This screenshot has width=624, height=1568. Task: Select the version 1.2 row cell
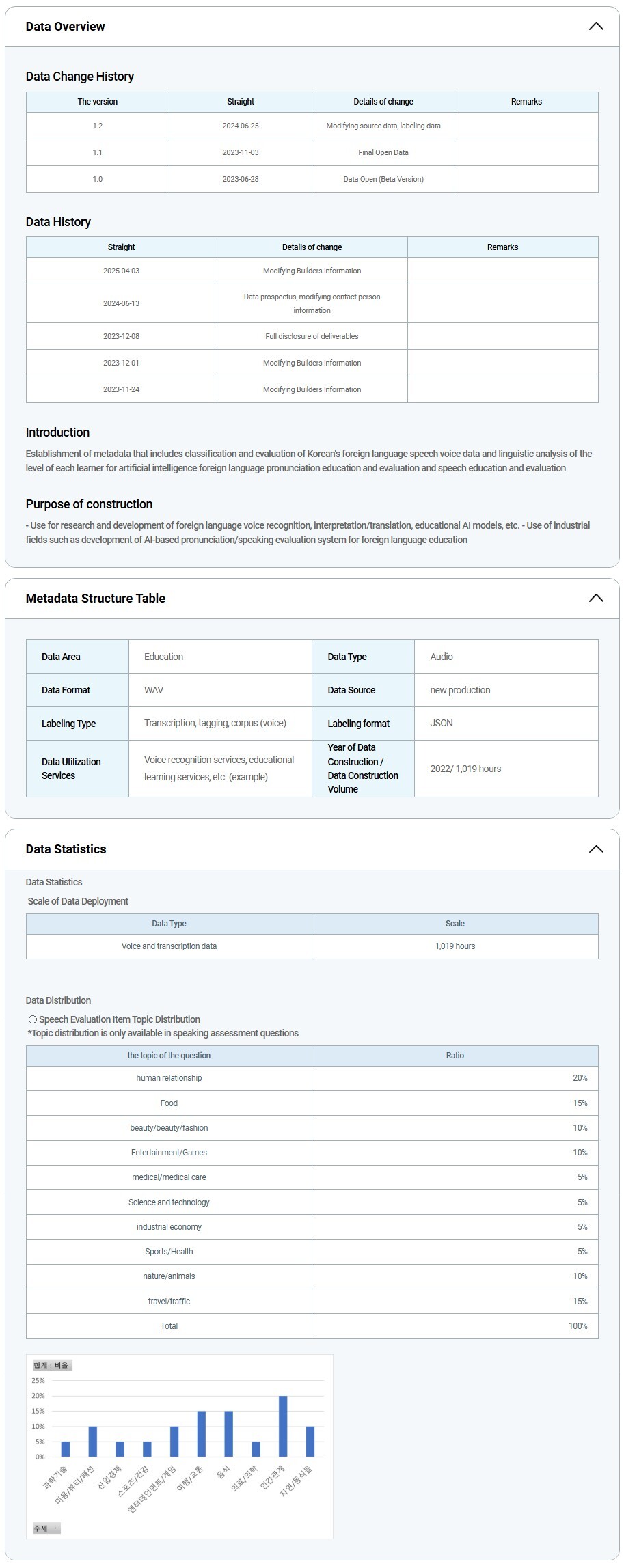coord(98,126)
